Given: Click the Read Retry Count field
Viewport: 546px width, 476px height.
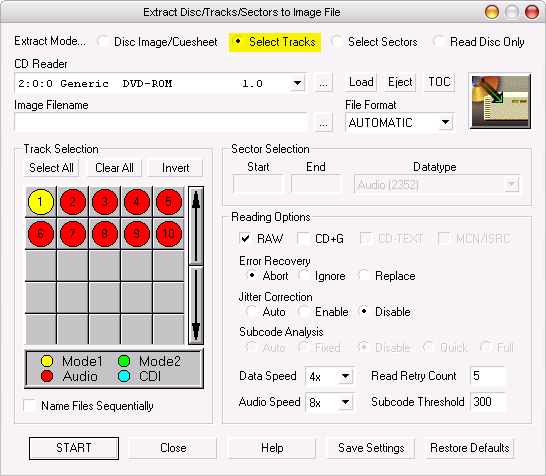Looking at the screenshot, I should click(488, 376).
